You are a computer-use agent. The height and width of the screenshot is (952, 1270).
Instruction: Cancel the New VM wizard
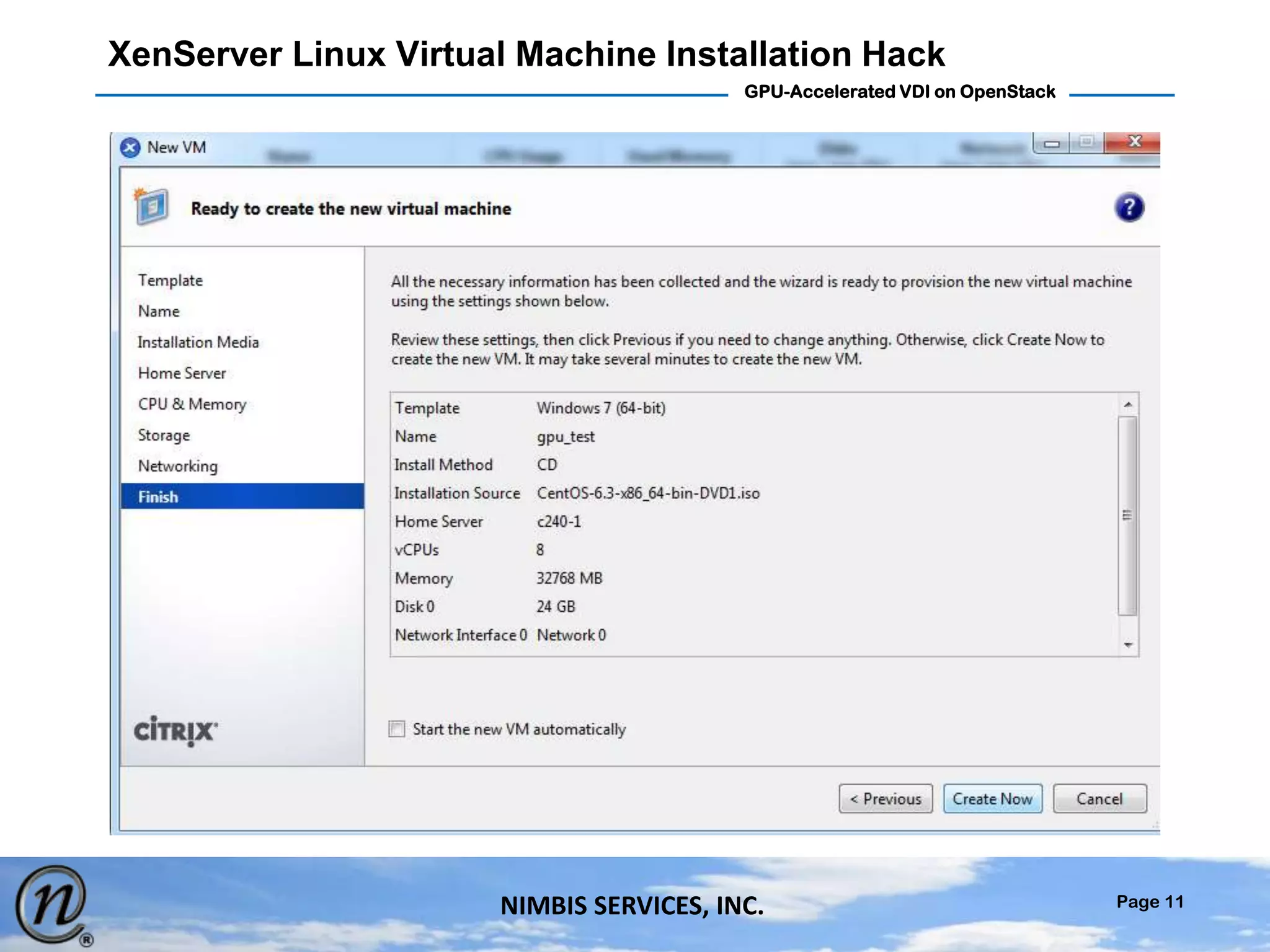tap(1100, 799)
